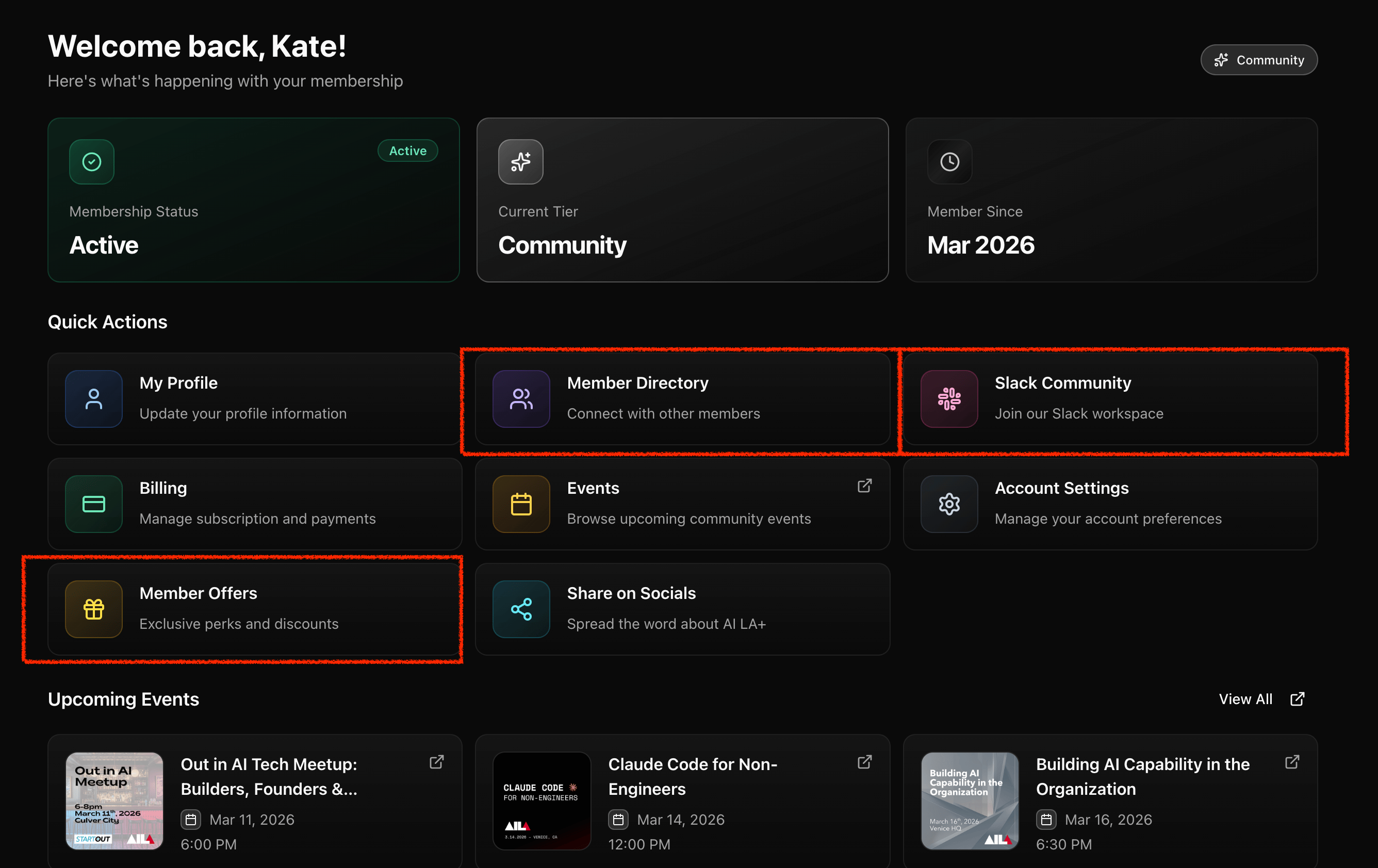Click the Share on Socials icon

point(521,609)
